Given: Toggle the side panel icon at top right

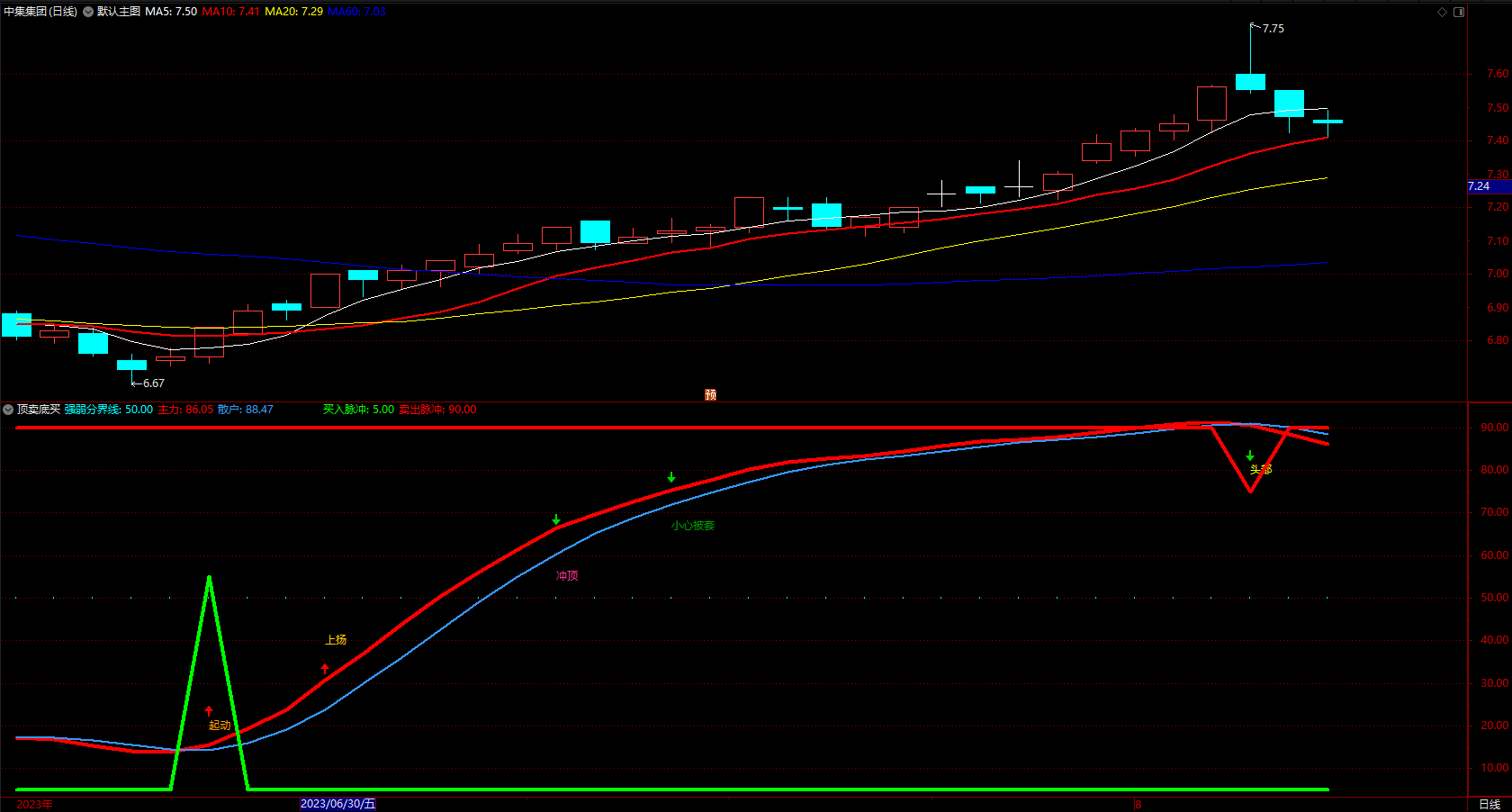Looking at the screenshot, I should tap(1459, 12).
